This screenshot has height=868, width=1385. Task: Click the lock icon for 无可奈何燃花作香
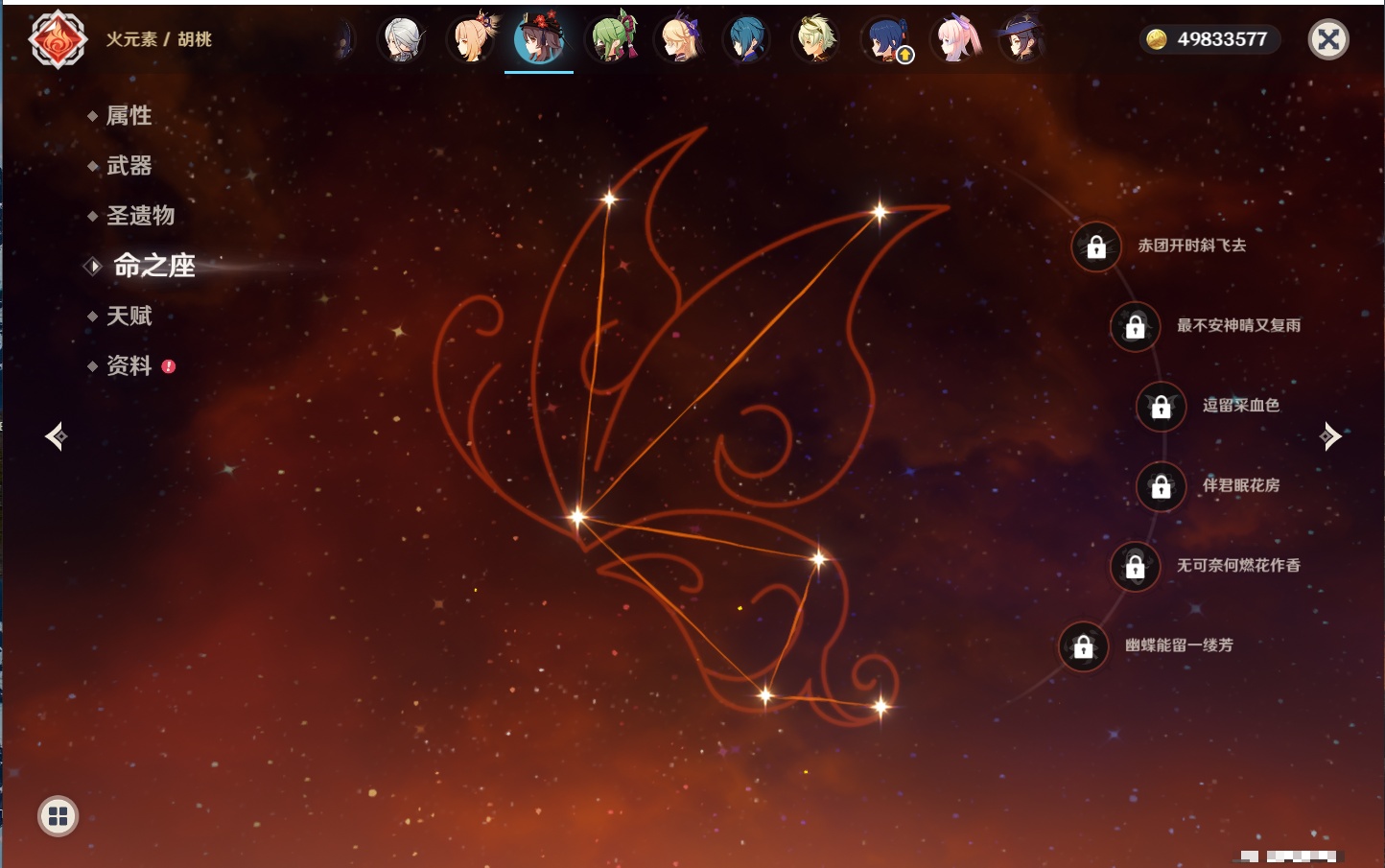point(1135,566)
